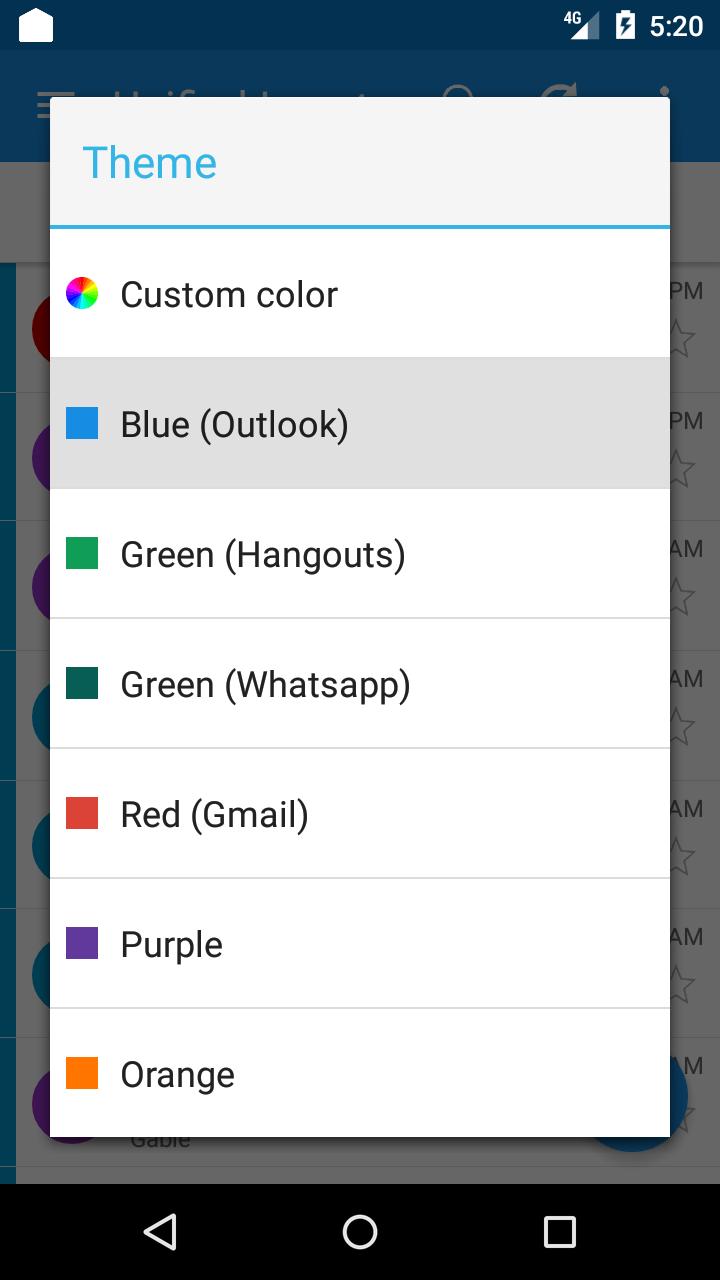This screenshot has height=1280, width=720.
Task: Tap the battery charging status icon
Action: click(625, 25)
